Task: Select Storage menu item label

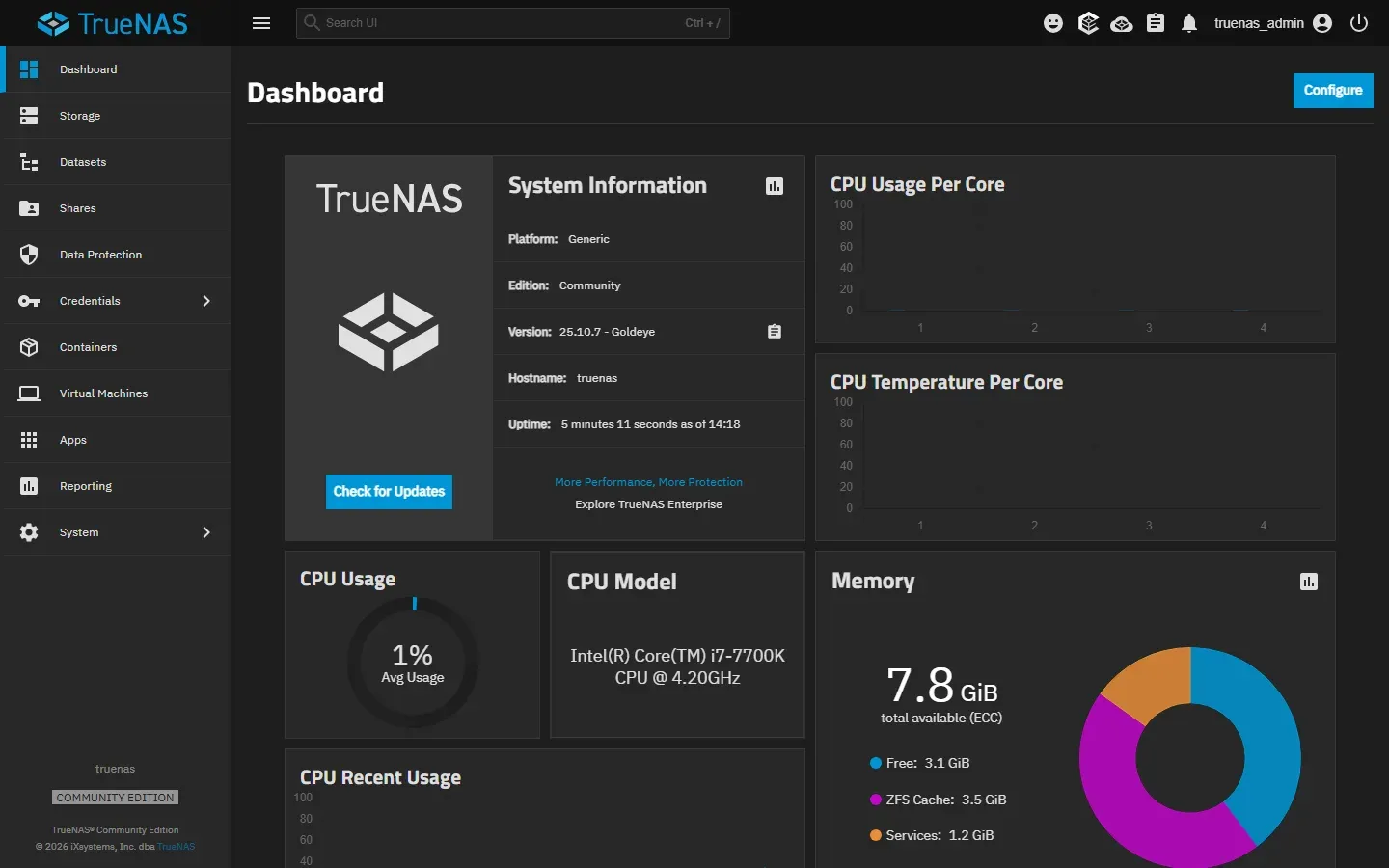Action: 80,116
